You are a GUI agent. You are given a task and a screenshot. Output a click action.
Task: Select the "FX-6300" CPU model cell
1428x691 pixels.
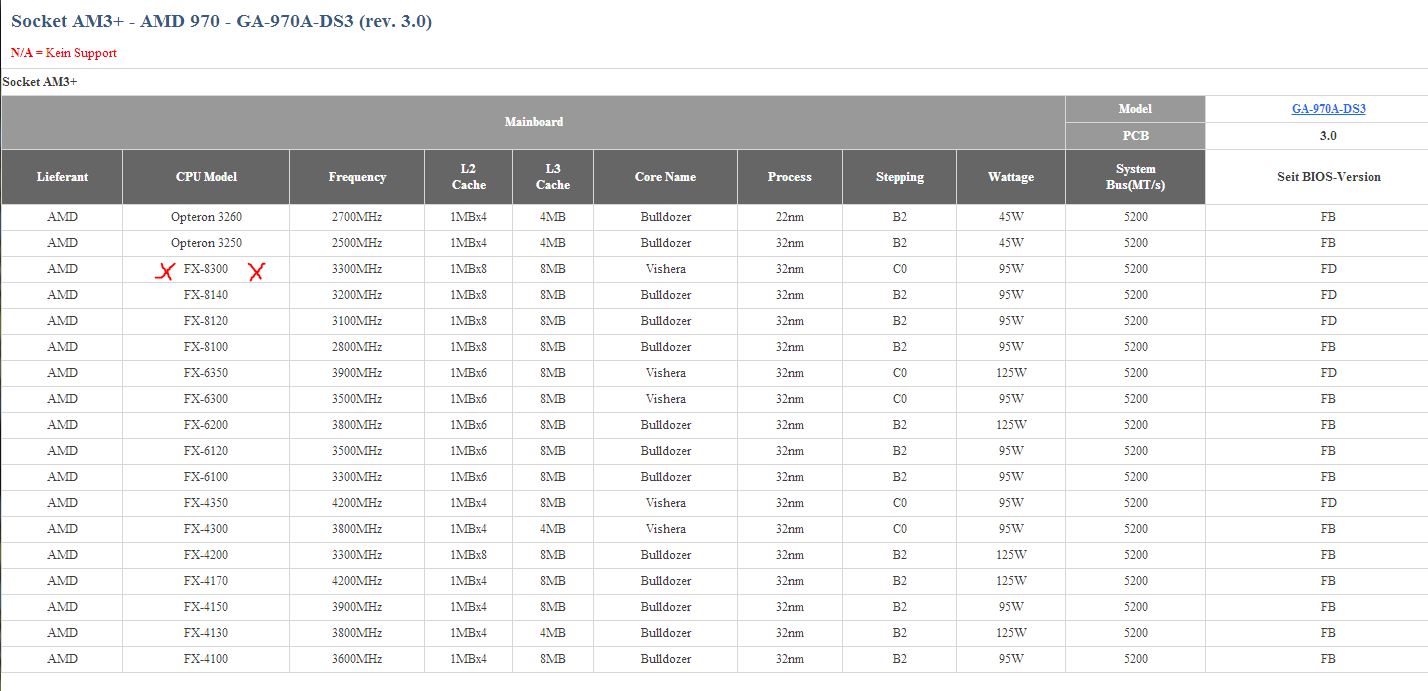pos(206,399)
